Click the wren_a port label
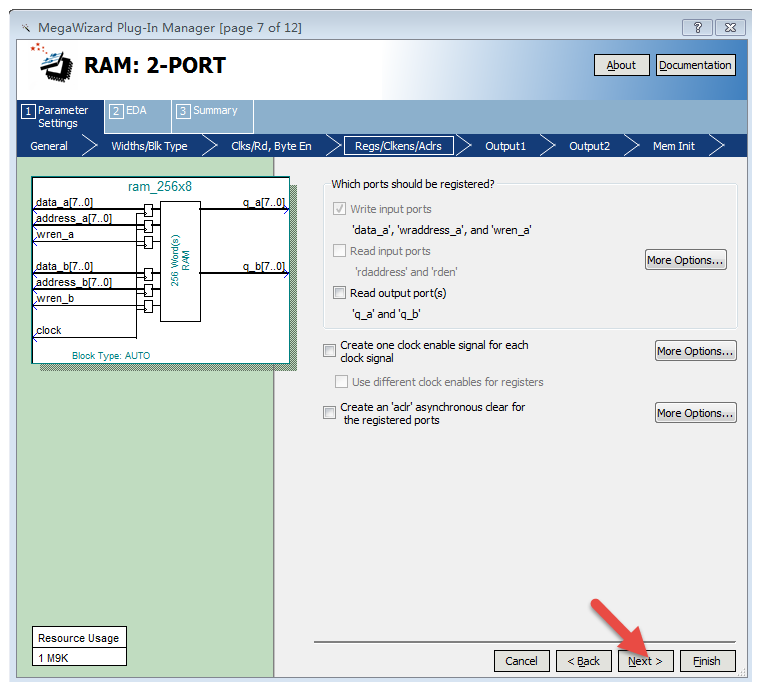Viewport: 762px width, 694px height. [x=55, y=234]
